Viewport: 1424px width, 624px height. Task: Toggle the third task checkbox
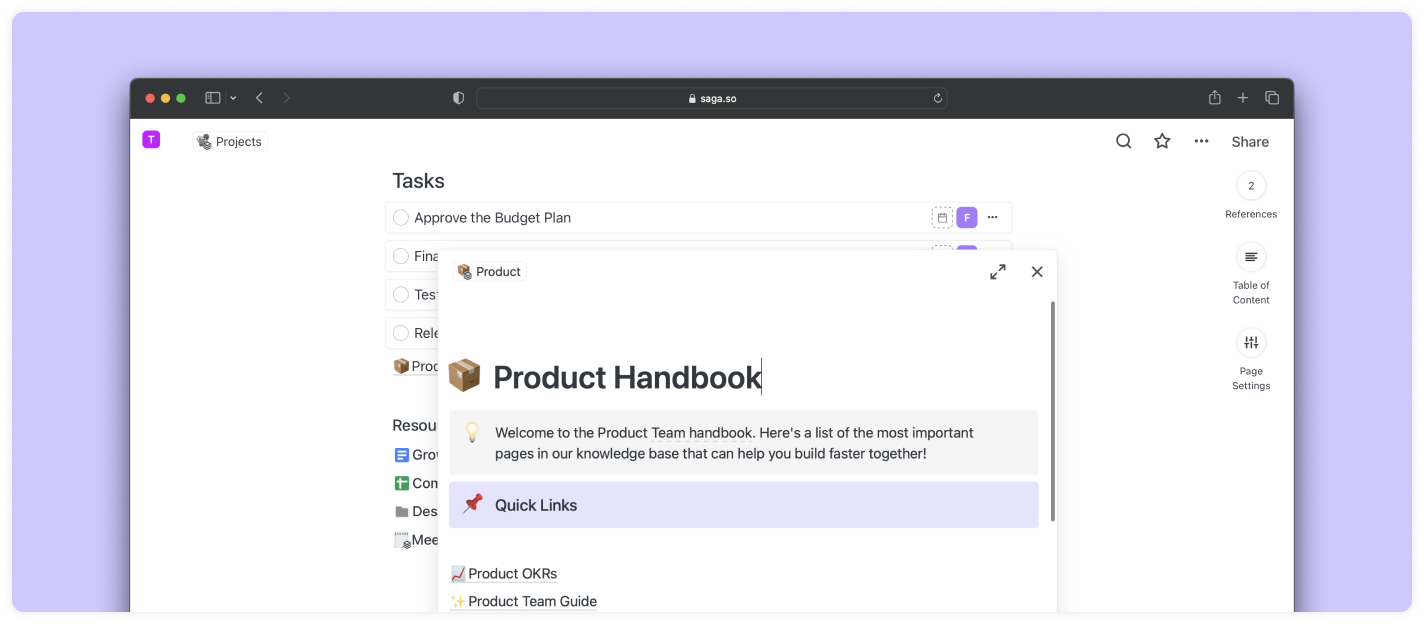coord(401,295)
